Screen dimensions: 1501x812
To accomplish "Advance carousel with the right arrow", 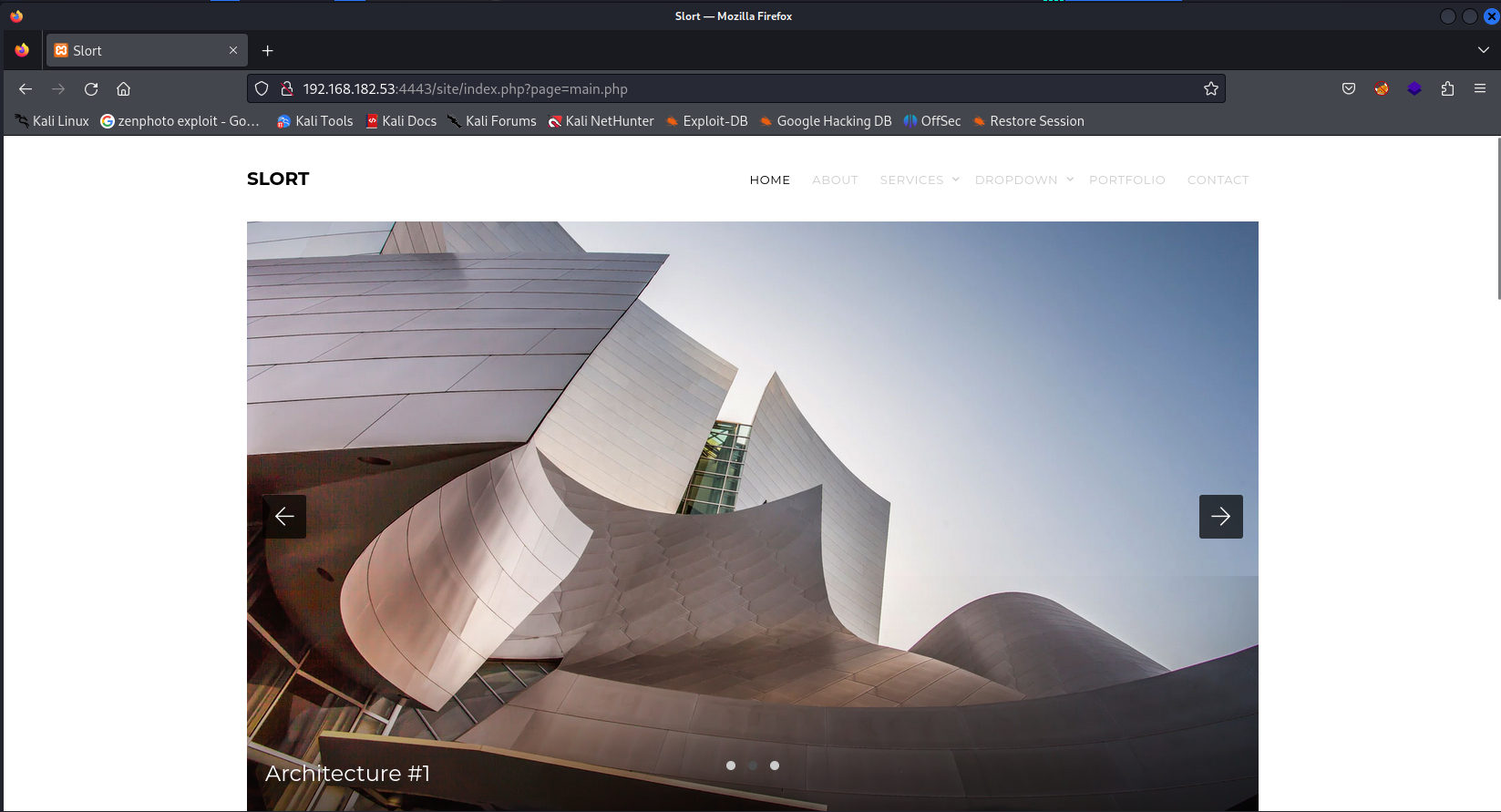I will 1220,517.
